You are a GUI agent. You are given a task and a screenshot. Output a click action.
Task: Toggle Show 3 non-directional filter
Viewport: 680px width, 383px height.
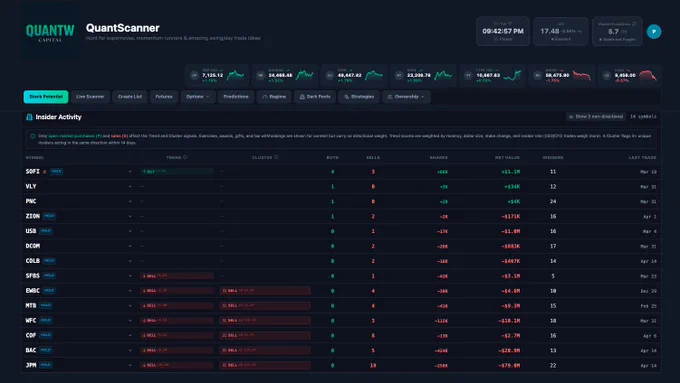click(x=596, y=117)
